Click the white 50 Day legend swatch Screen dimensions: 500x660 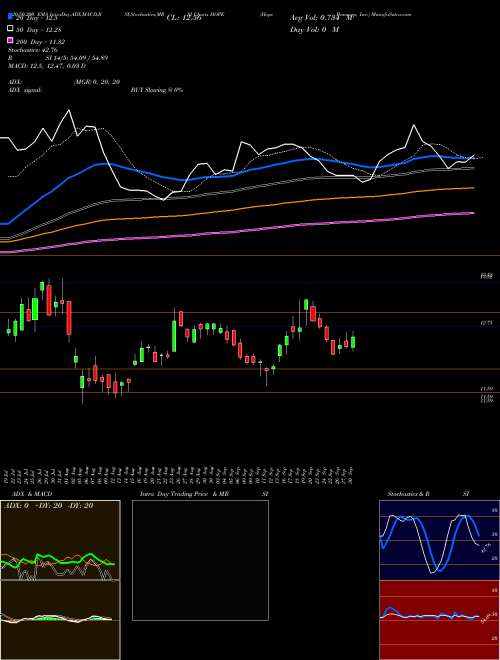(11, 29)
